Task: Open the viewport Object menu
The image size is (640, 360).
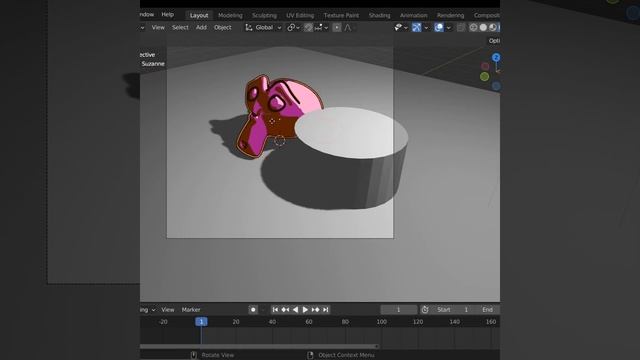Action: point(222,27)
